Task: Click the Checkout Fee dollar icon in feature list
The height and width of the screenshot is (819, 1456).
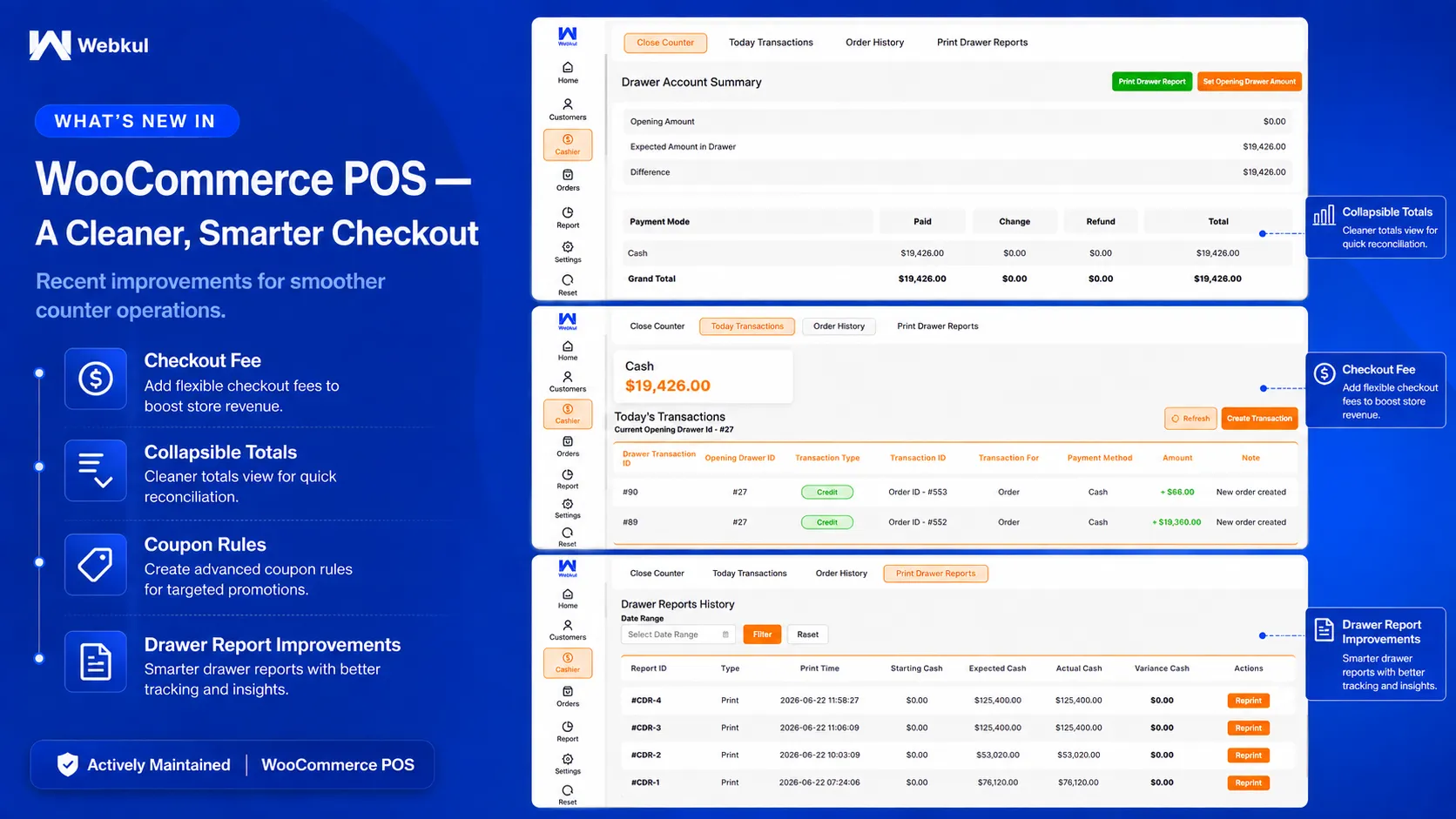Action: tap(96, 379)
